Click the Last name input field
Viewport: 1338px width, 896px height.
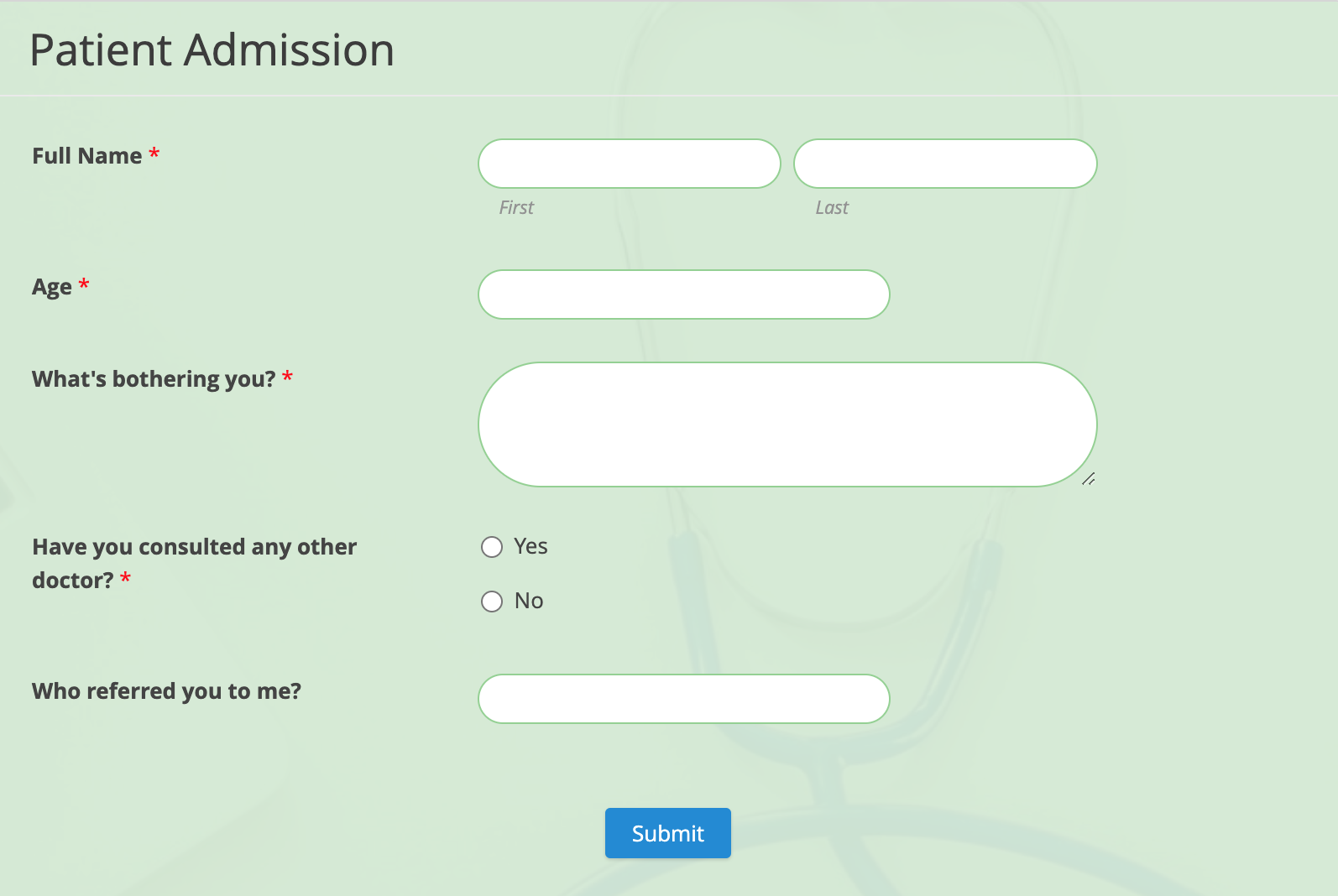(945, 164)
